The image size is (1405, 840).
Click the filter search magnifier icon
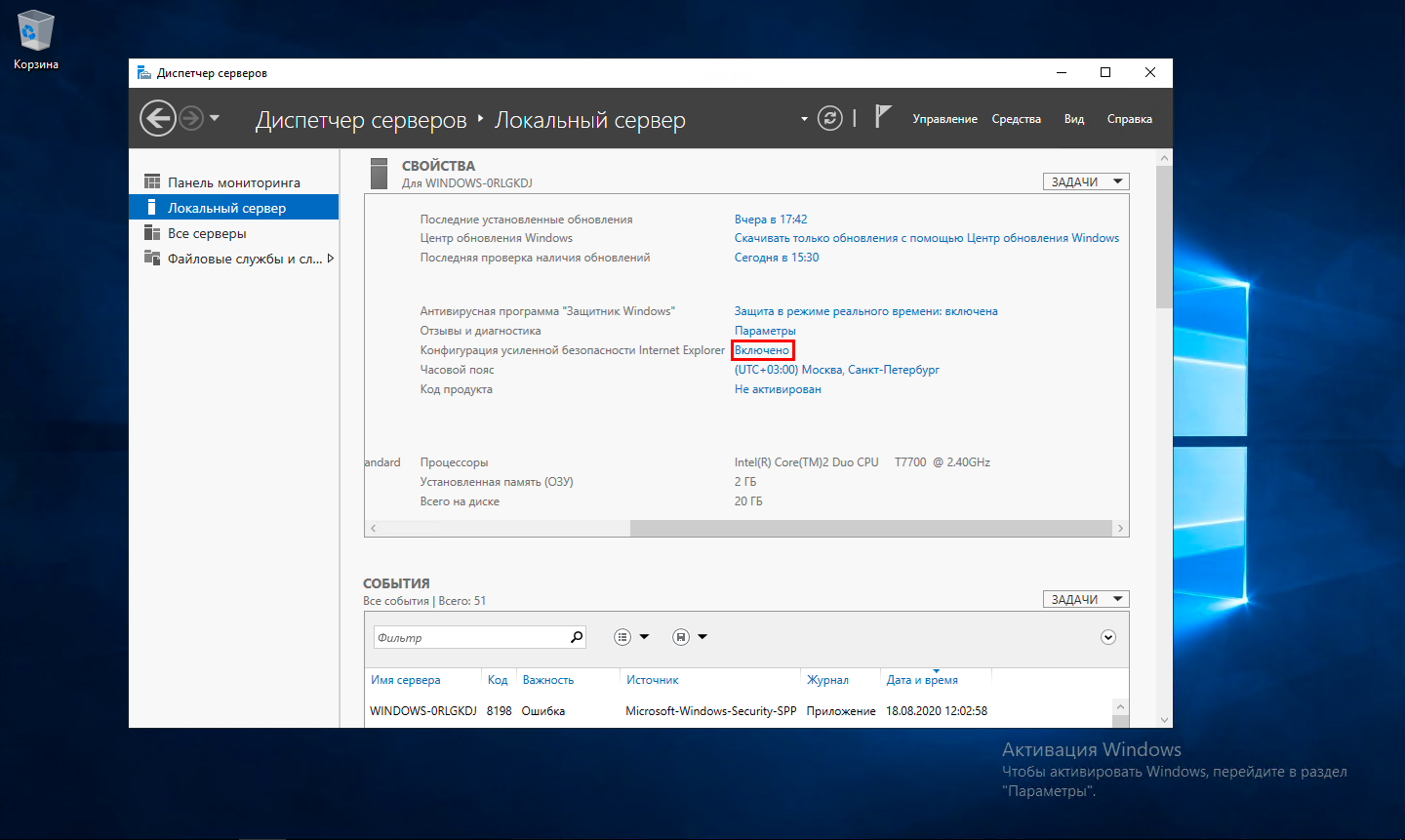(x=577, y=637)
